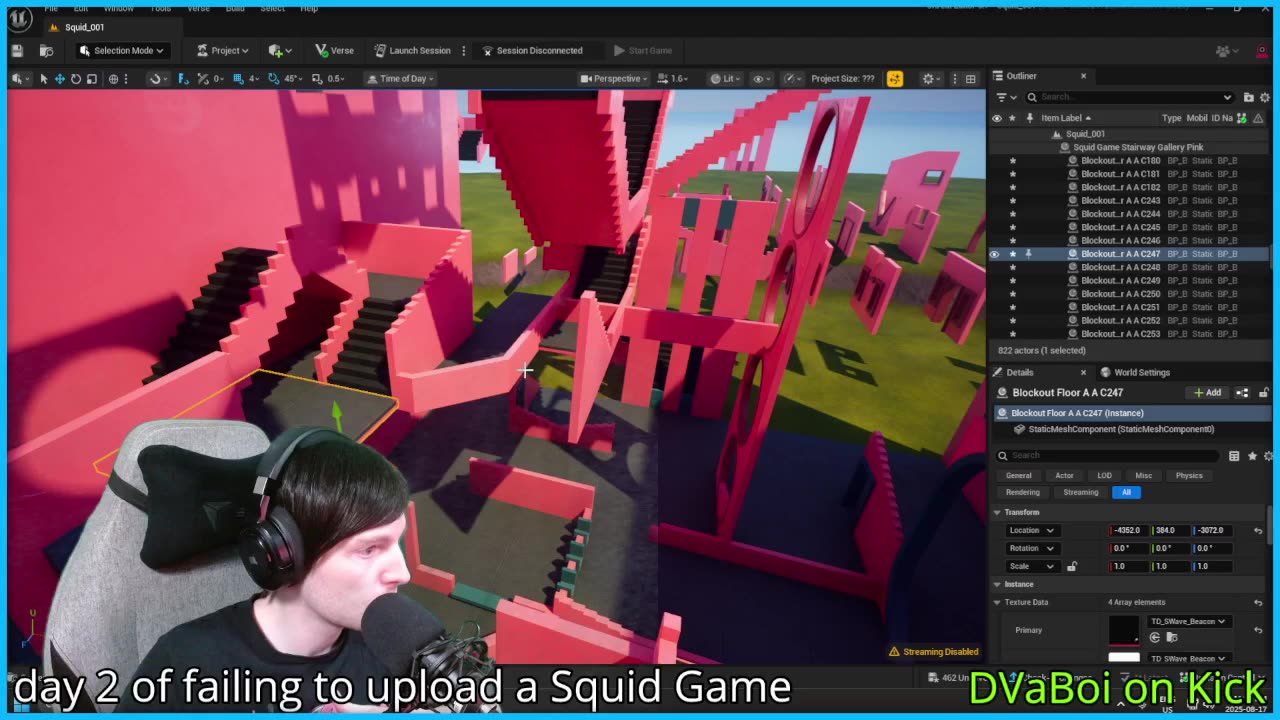The width and height of the screenshot is (1280, 720).
Task: Select the General filter tab in Details
Action: coord(1018,476)
